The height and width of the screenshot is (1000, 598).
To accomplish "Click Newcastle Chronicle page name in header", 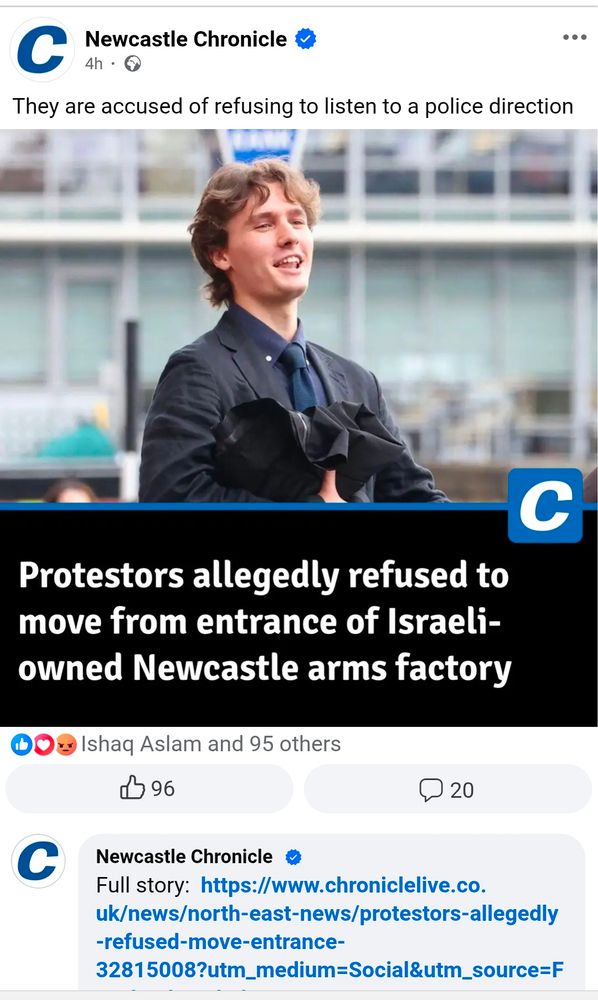I will 186,39.
